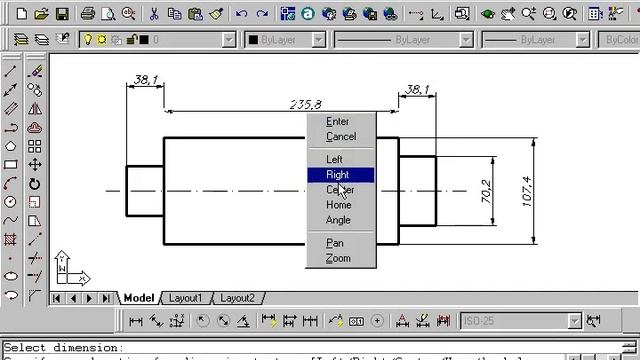This screenshot has width=640, height=360.
Task: Activate the Pan hand tool
Action: click(x=508, y=14)
